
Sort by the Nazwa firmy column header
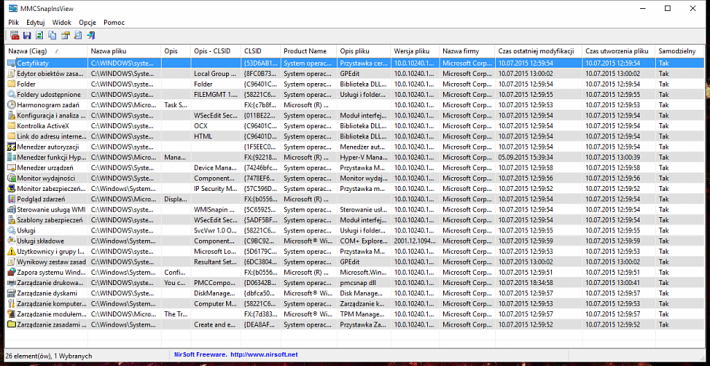pos(467,51)
